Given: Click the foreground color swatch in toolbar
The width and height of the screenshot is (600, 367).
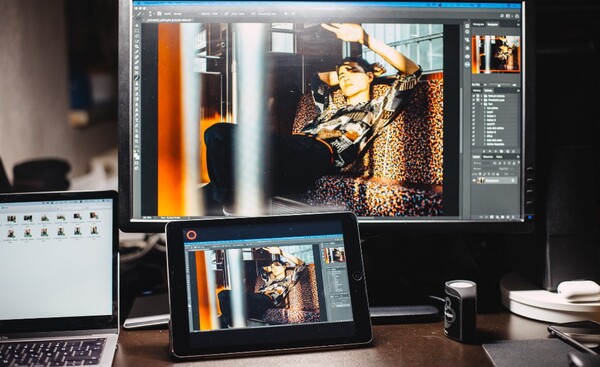Looking at the screenshot, I should click(x=136, y=154).
